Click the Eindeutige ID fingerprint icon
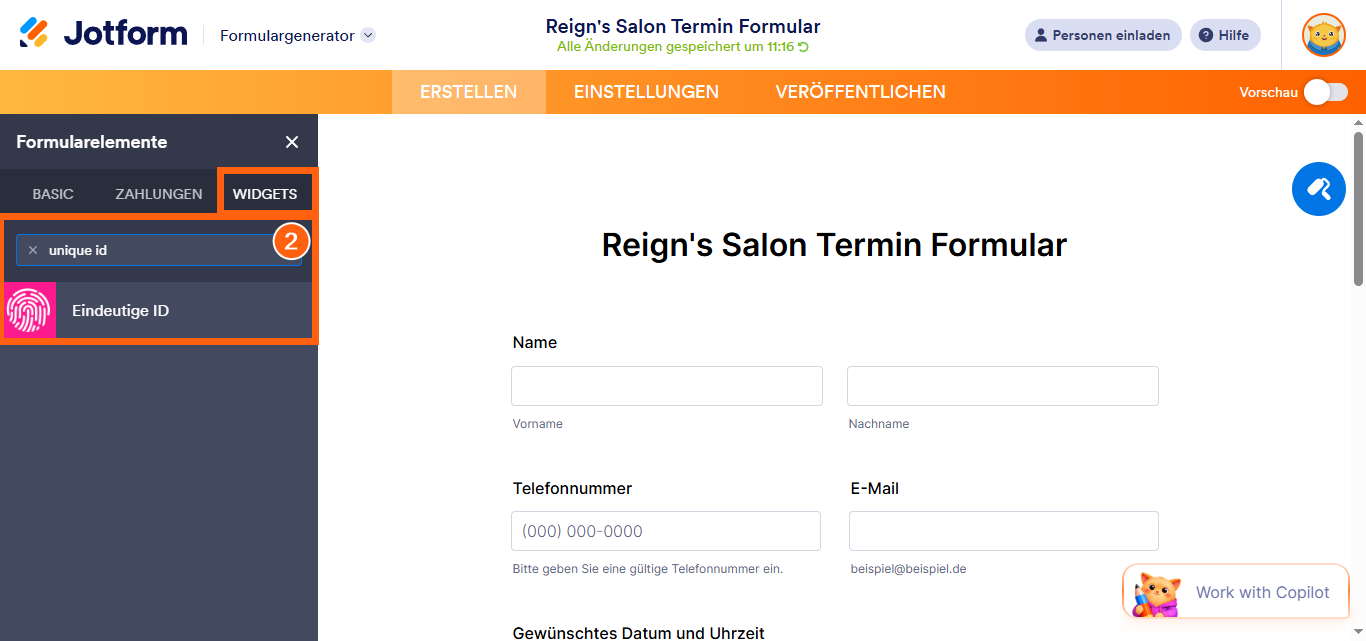This screenshot has height=641, width=1366. [x=29, y=311]
